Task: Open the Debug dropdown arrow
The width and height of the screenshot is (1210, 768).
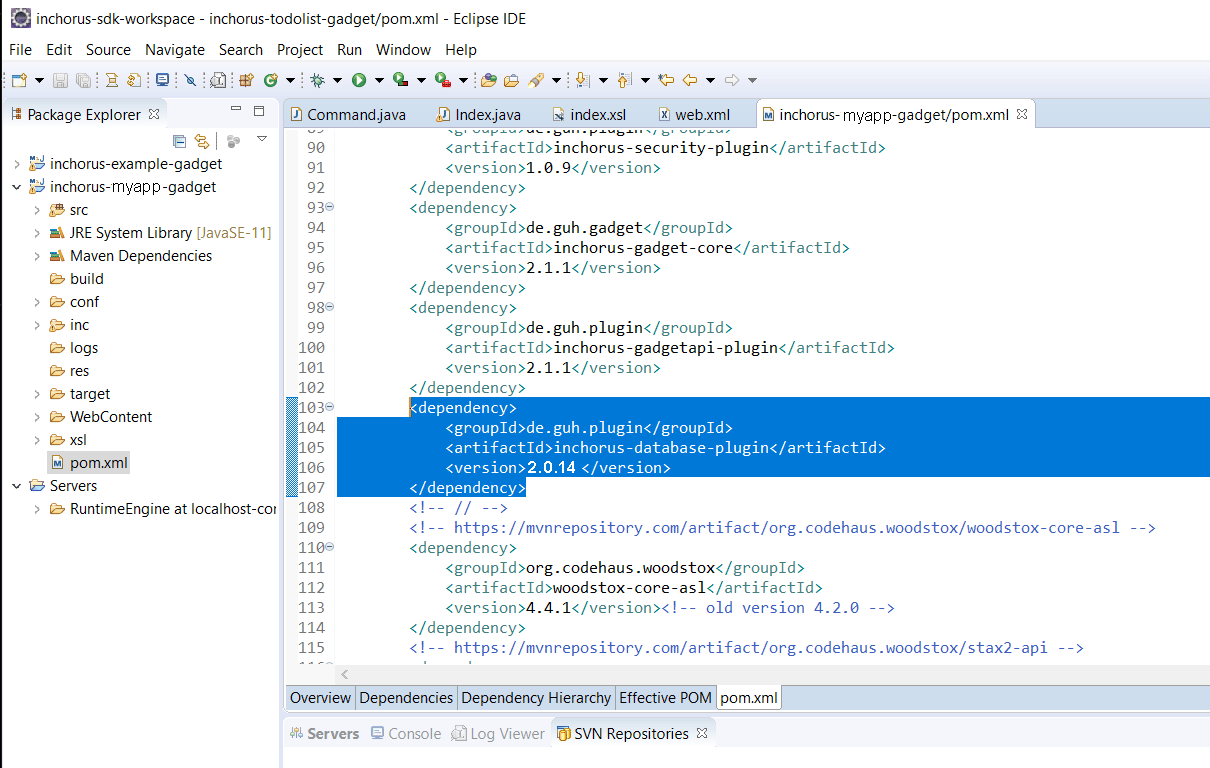Action: click(x=337, y=80)
